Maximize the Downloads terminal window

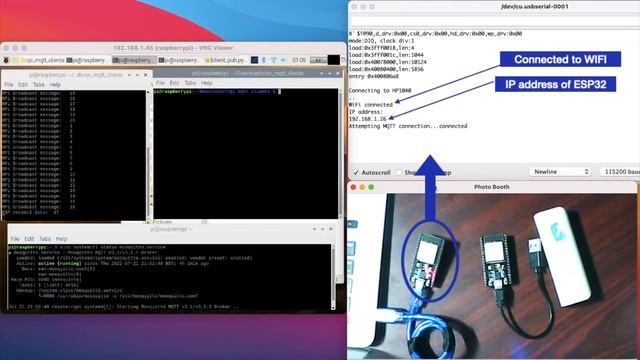click(x=330, y=73)
